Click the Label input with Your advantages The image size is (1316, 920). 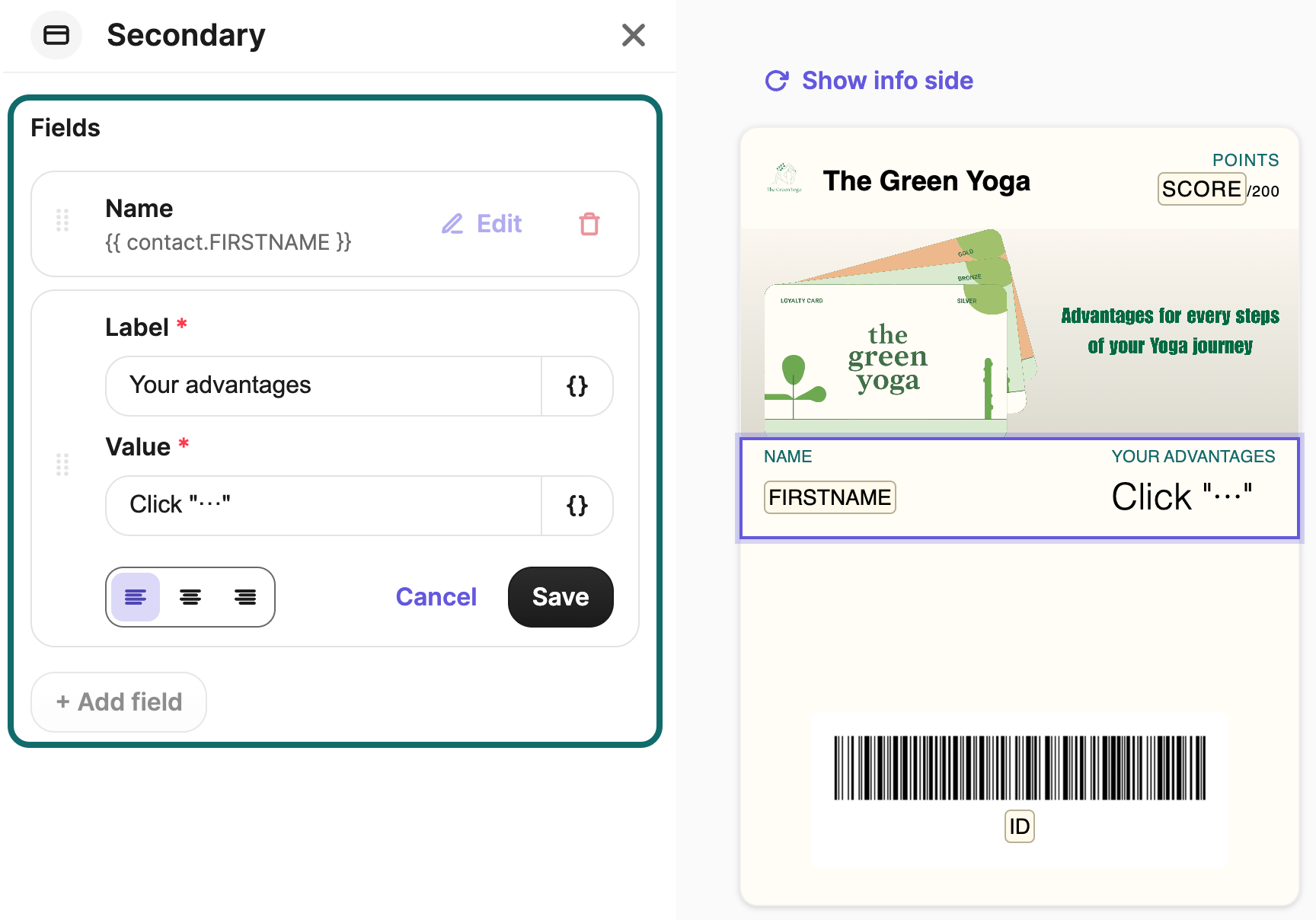click(x=324, y=386)
